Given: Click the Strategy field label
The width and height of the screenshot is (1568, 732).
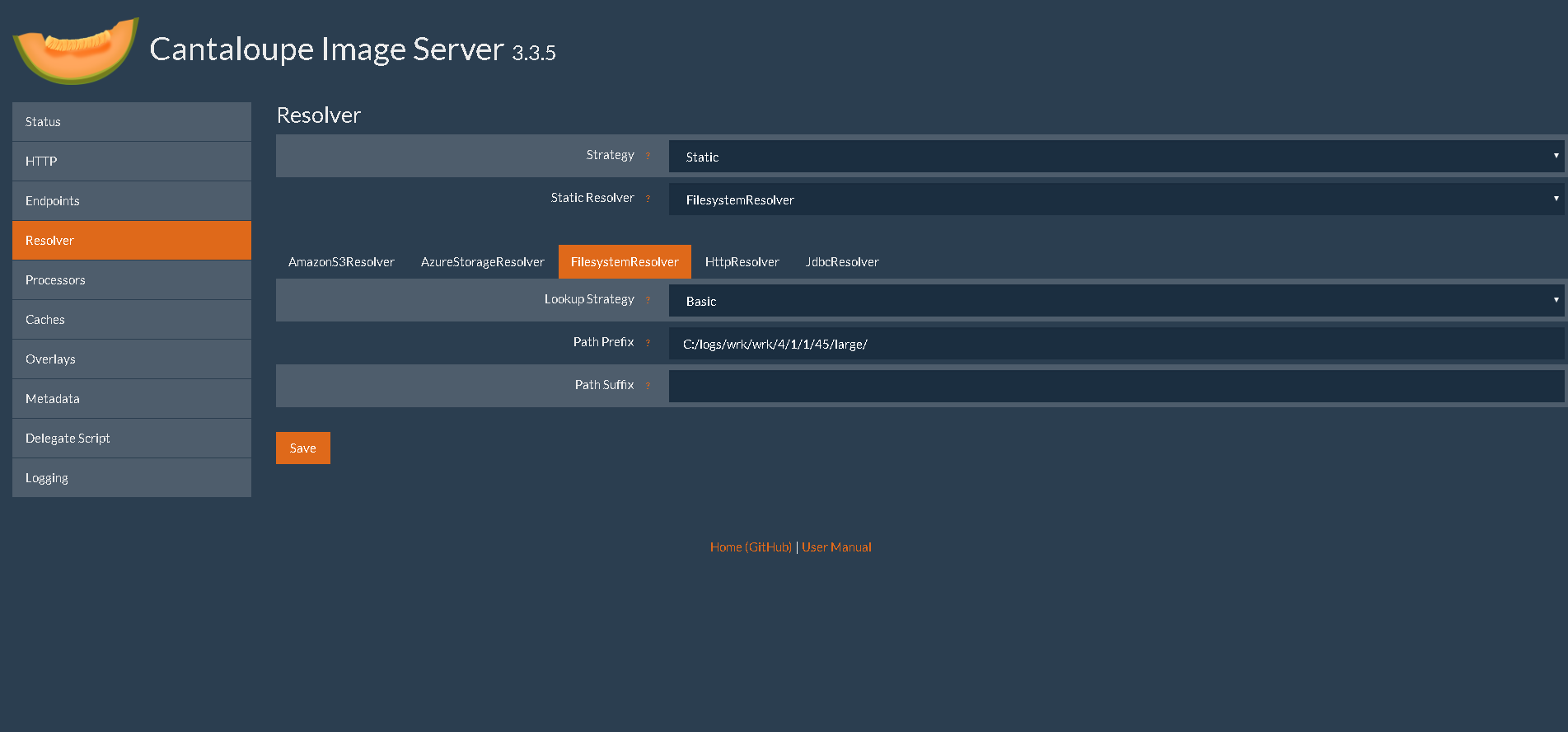Looking at the screenshot, I should click(611, 155).
